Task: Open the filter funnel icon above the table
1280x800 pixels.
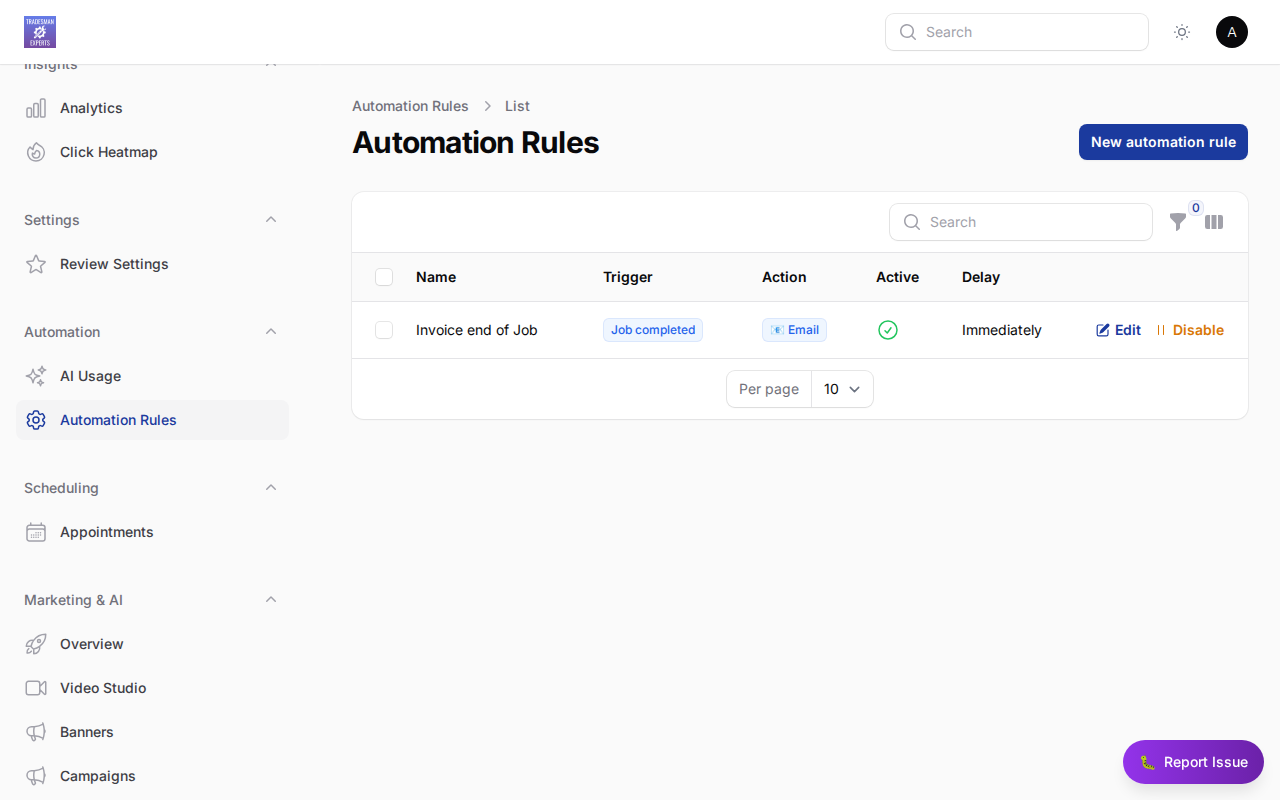Action: click(x=1179, y=222)
